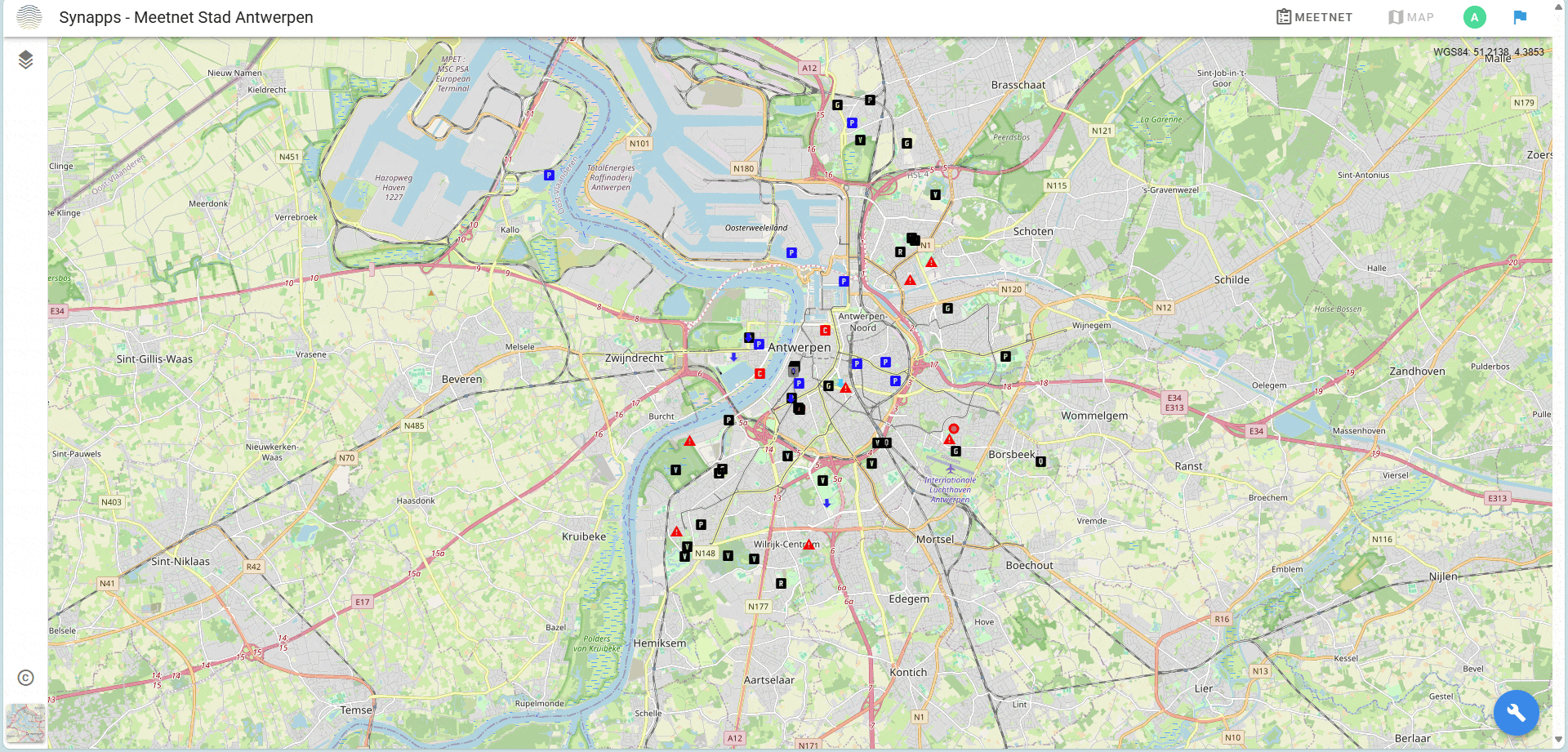Select black P marker northeast of A12 junction
The image size is (1568, 752).
pyautogui.click(x=870, y=100)
